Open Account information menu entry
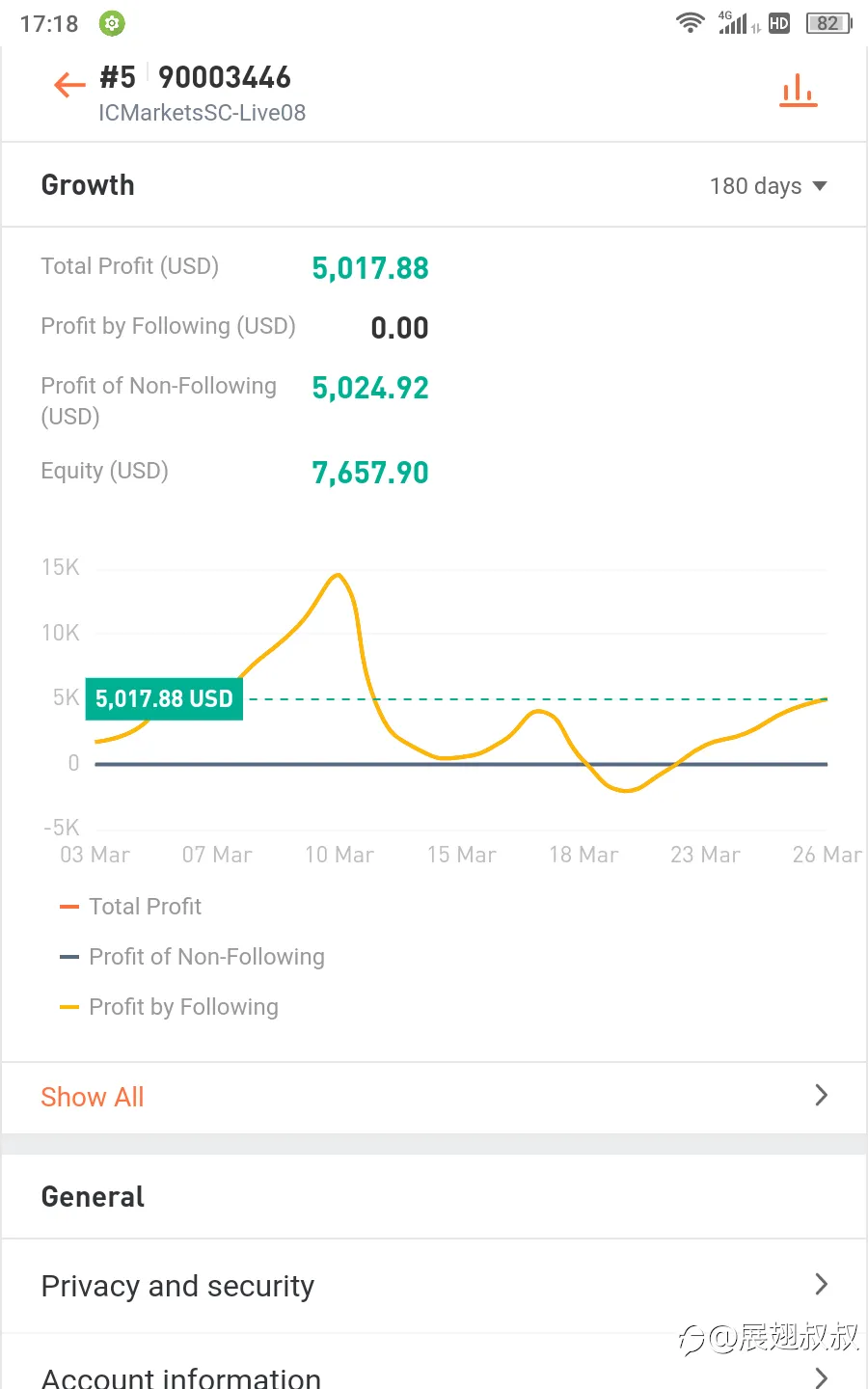868x1389 pixels. coord(434,1366)
